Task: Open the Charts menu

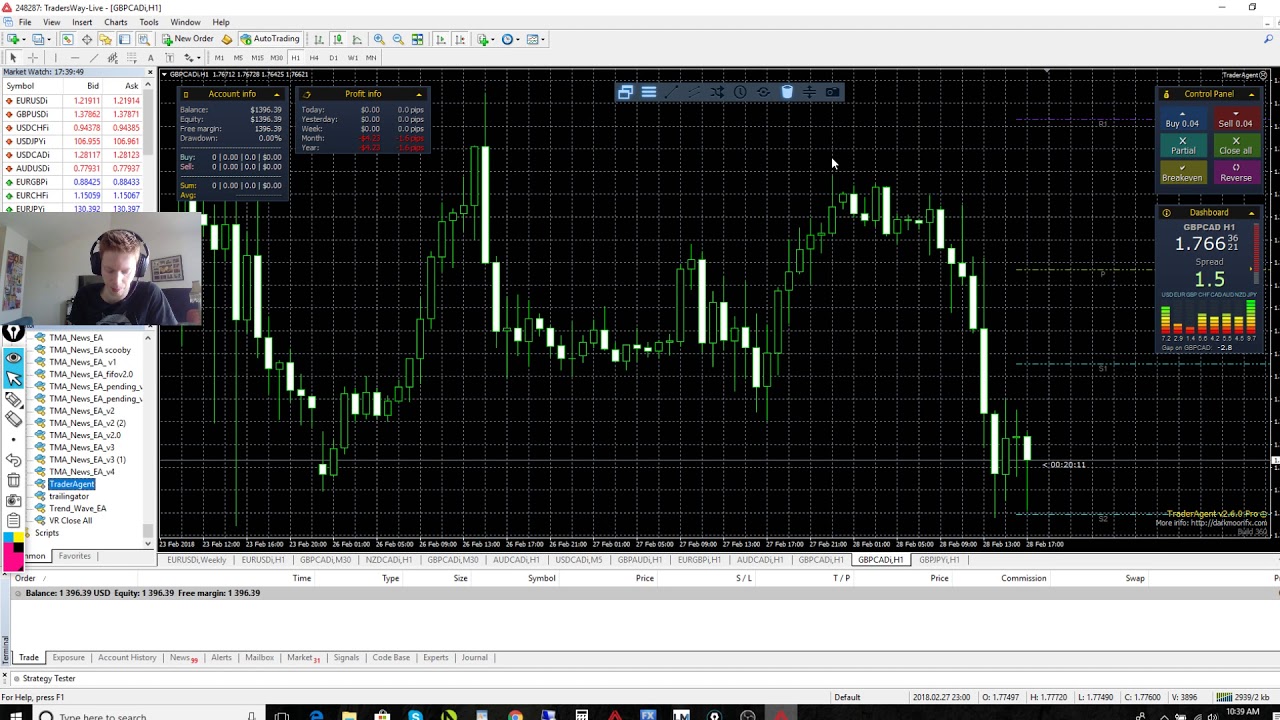Action: (115, 22)
